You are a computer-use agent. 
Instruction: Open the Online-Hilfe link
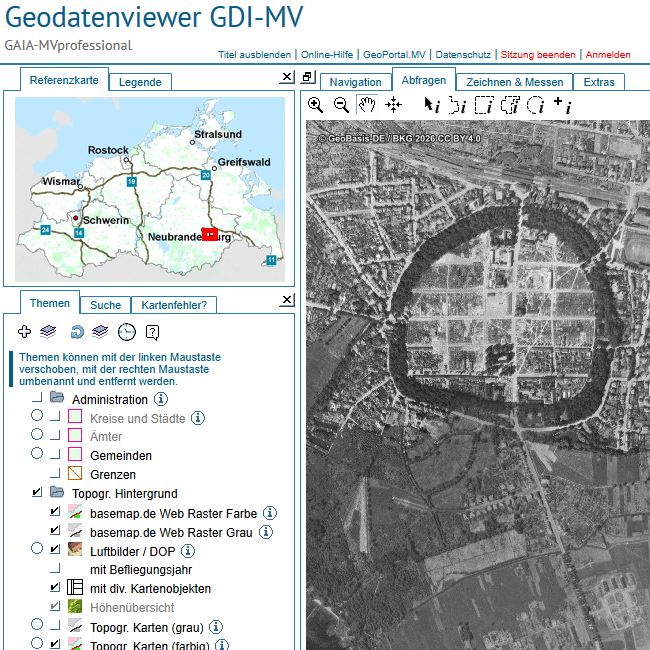pos(327,55)
